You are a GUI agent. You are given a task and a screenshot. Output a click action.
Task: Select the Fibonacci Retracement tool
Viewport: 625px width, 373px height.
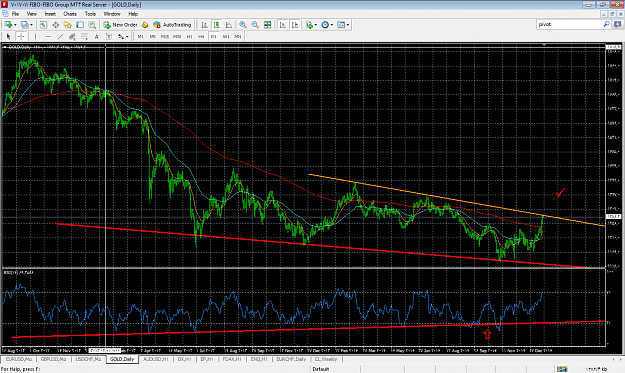[85, 36]
